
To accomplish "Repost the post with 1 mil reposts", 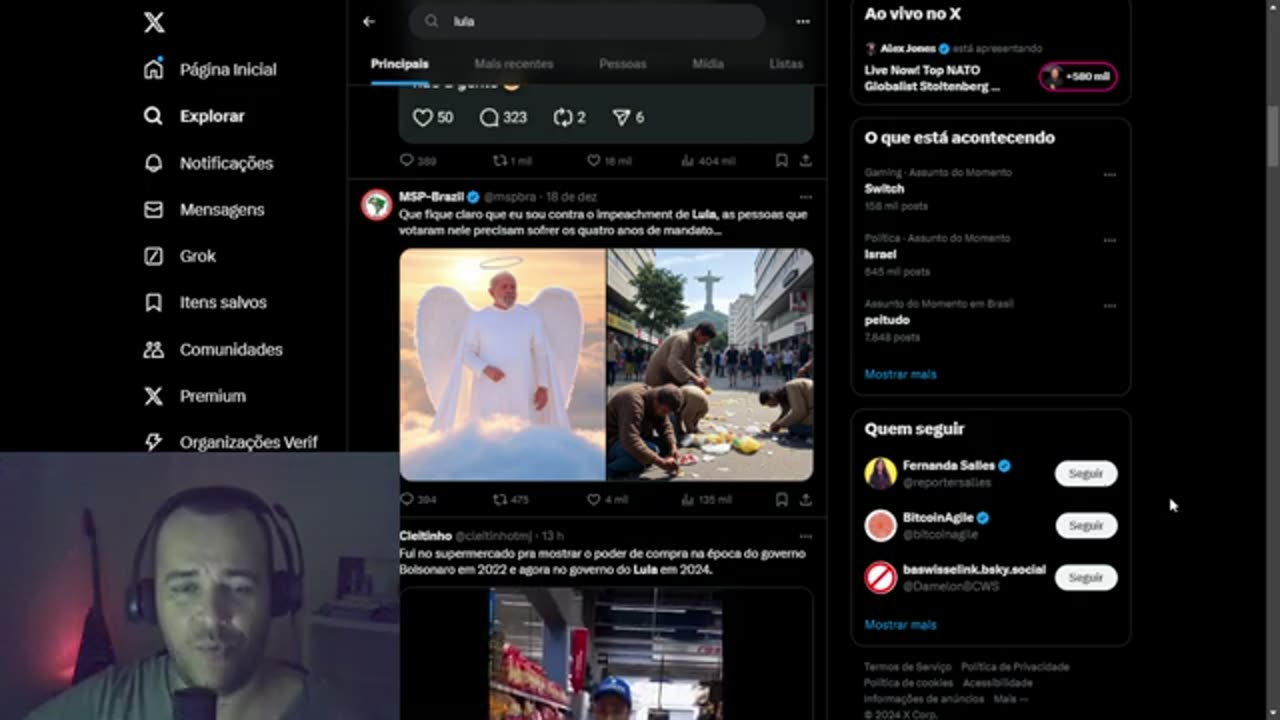I will (512, 160).
